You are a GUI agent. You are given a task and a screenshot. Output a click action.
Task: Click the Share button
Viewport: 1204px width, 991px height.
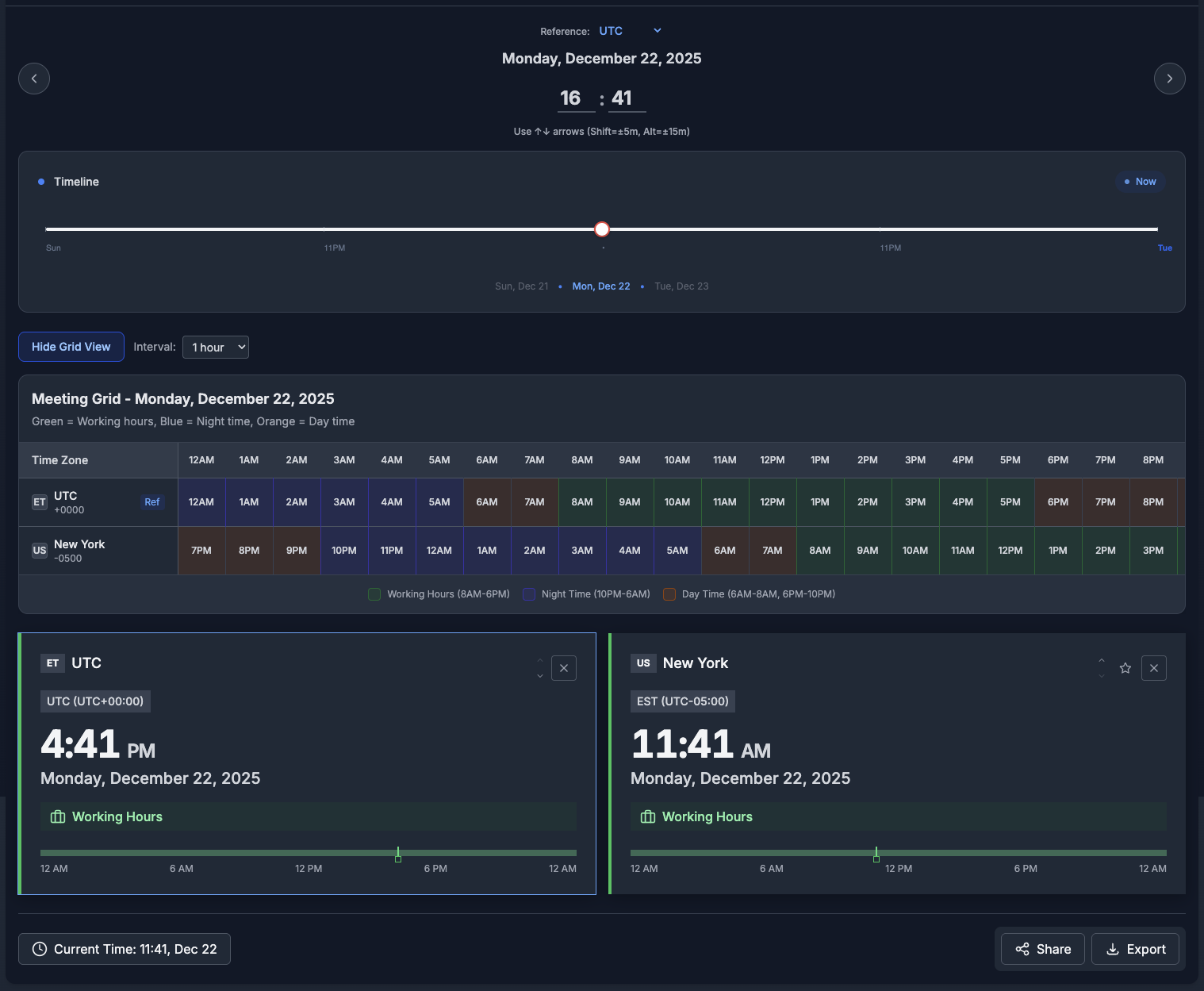(x=1042, y=949)
